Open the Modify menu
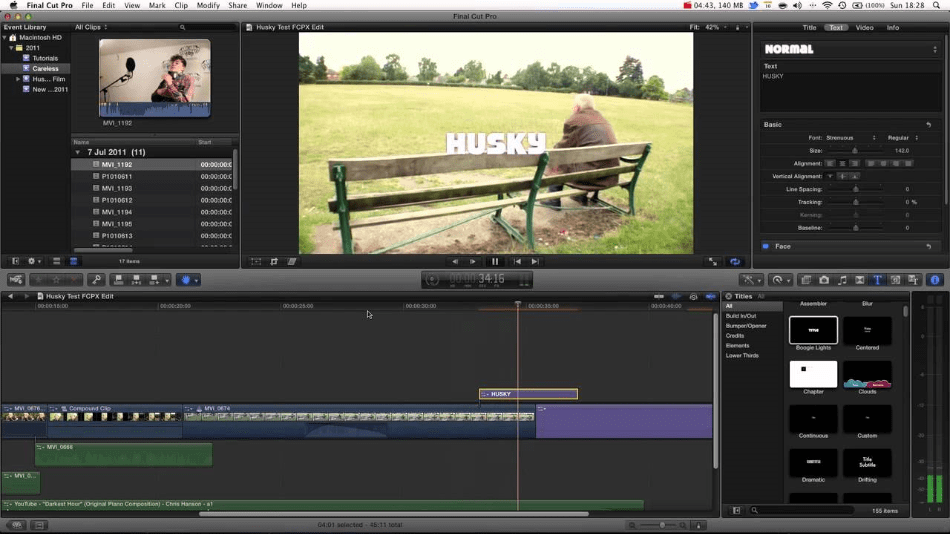Screen dimensions: 950x534 tap(208, 5)
